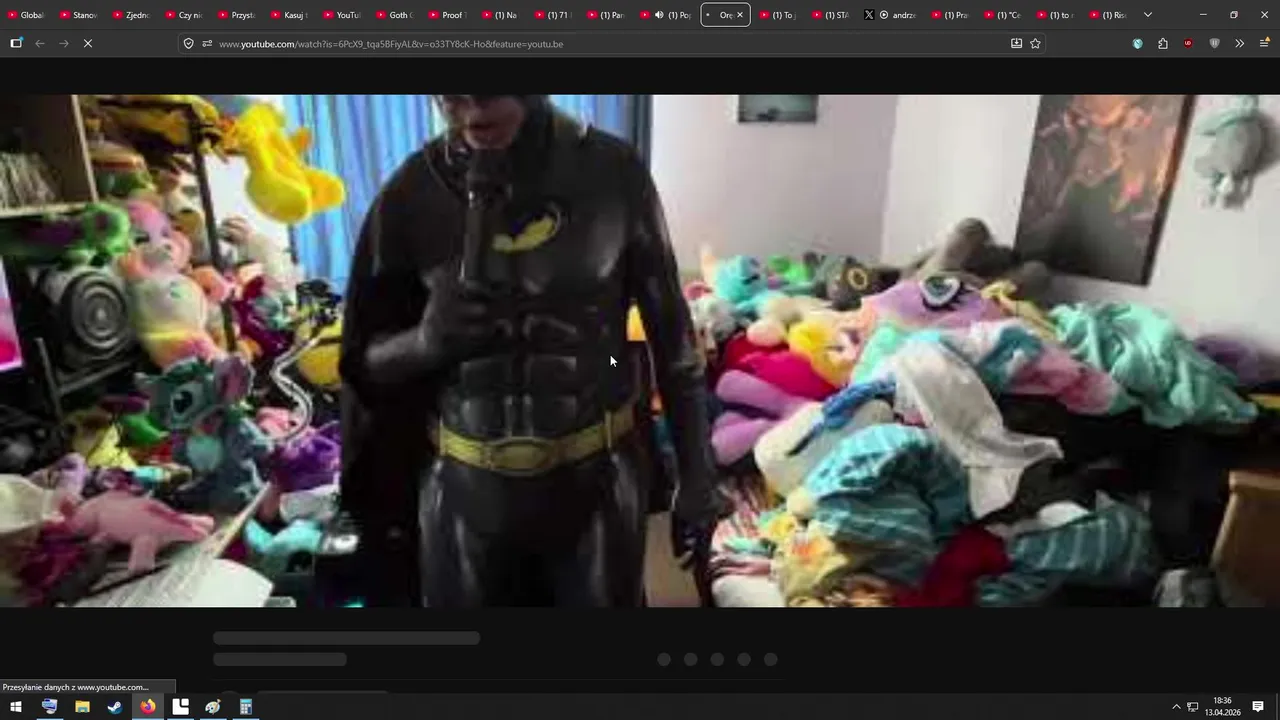Click the youtube.com URL address field

pyautogui.click(x=610, y=44)
